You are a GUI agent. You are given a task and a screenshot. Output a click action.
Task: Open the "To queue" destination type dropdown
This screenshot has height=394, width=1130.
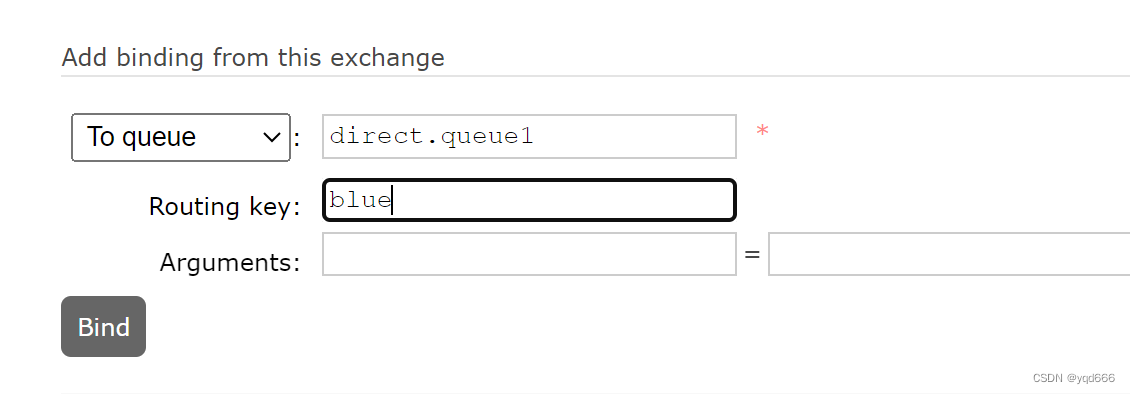181,137
